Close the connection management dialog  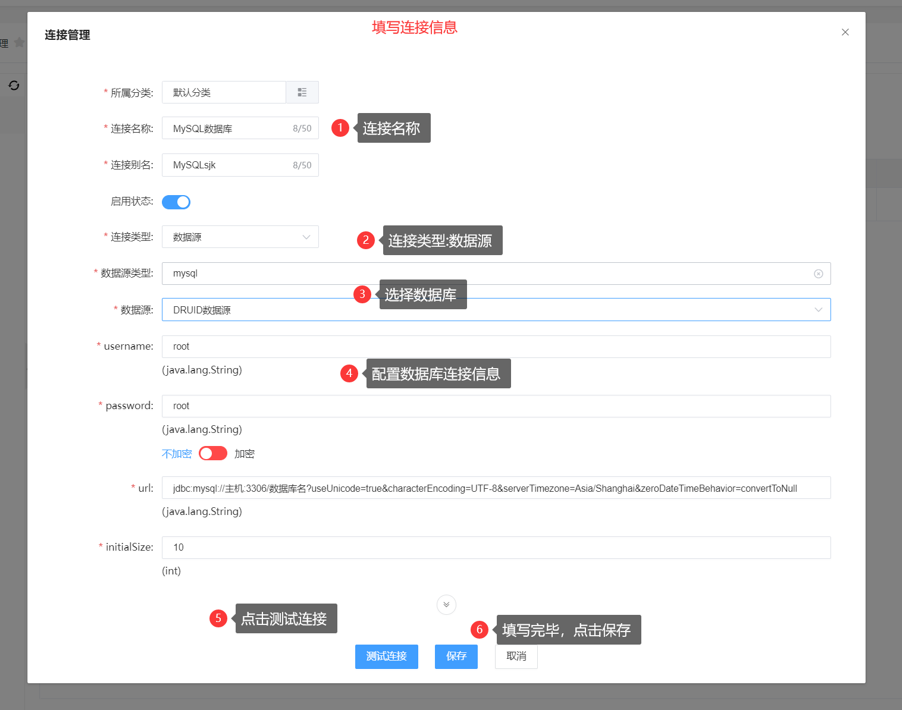tap(845, 33)
